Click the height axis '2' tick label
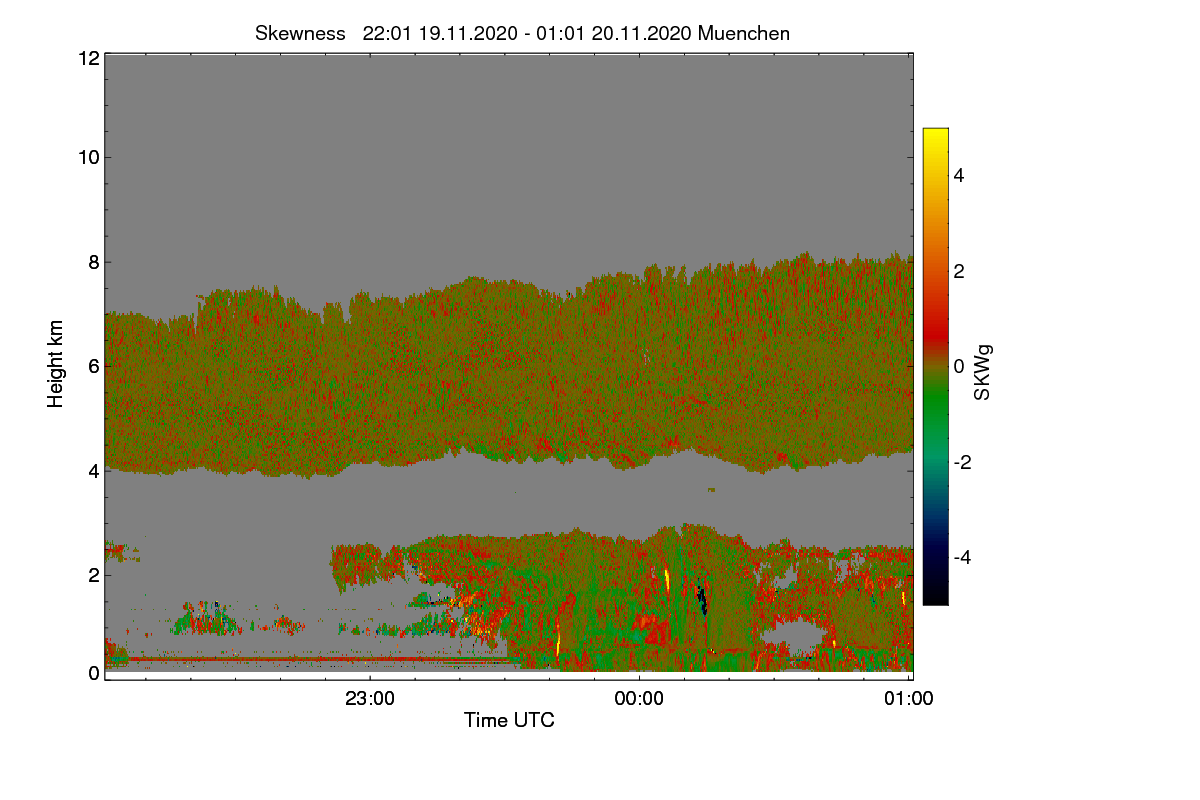Screen dimensions: 1200x800 pos(94,574)
